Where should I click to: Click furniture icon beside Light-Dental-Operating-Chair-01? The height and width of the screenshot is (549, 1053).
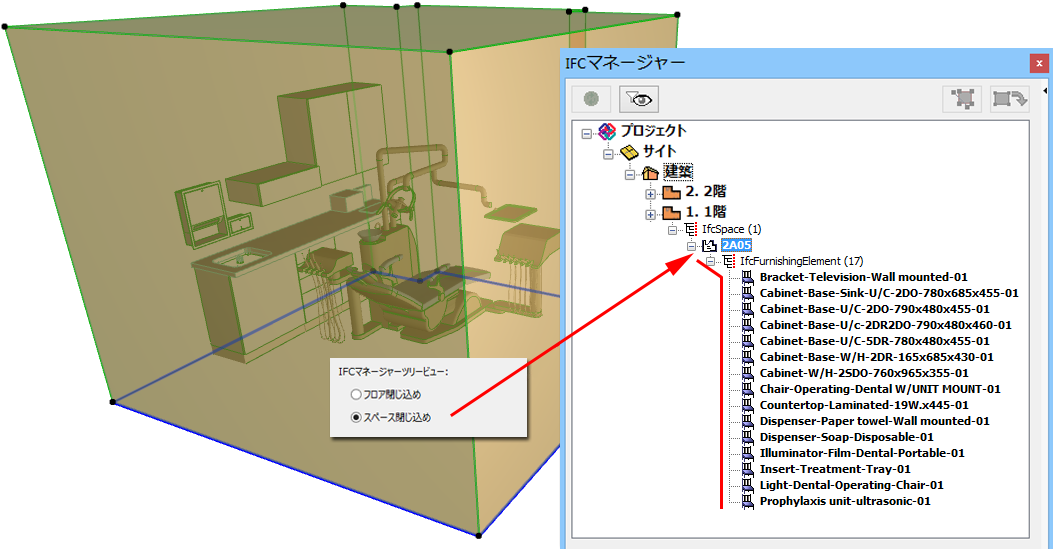click(x=747, y=485)
